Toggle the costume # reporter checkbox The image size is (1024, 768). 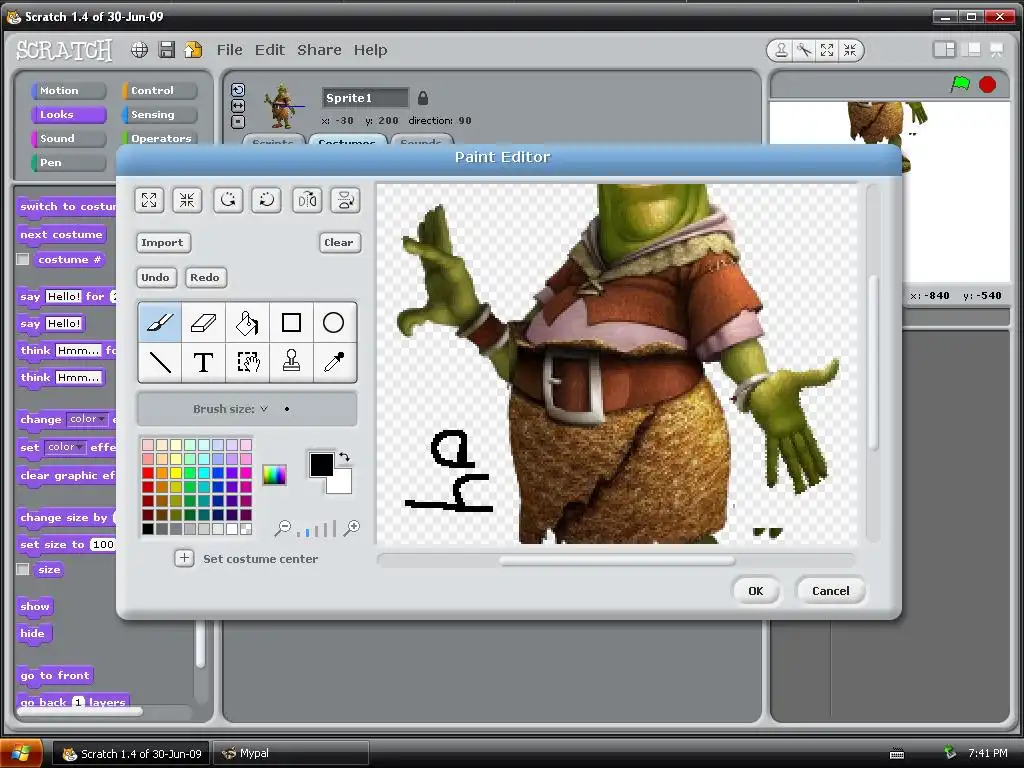pyautogui.click(x=23, y=259)
